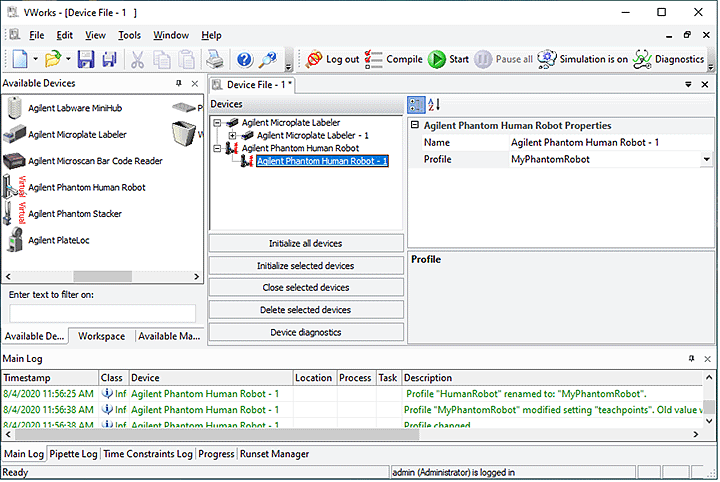Viewport: 720px width, 482px height.
Task: Click the Compile checklist button
Action: 394,59
